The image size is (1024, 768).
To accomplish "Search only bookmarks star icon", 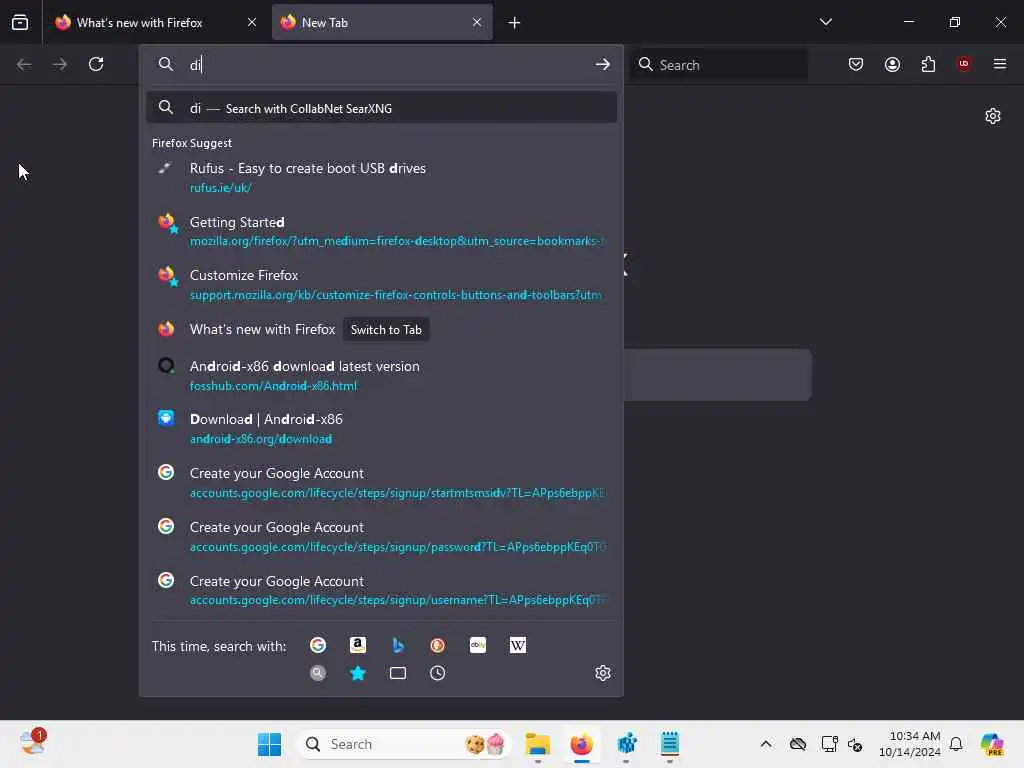I will point(358,673).
